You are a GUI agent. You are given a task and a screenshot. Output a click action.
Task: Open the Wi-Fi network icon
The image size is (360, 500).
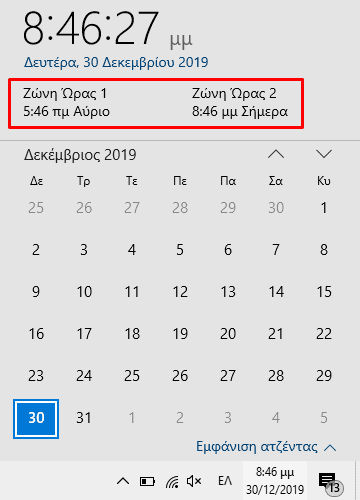(172, 481)
